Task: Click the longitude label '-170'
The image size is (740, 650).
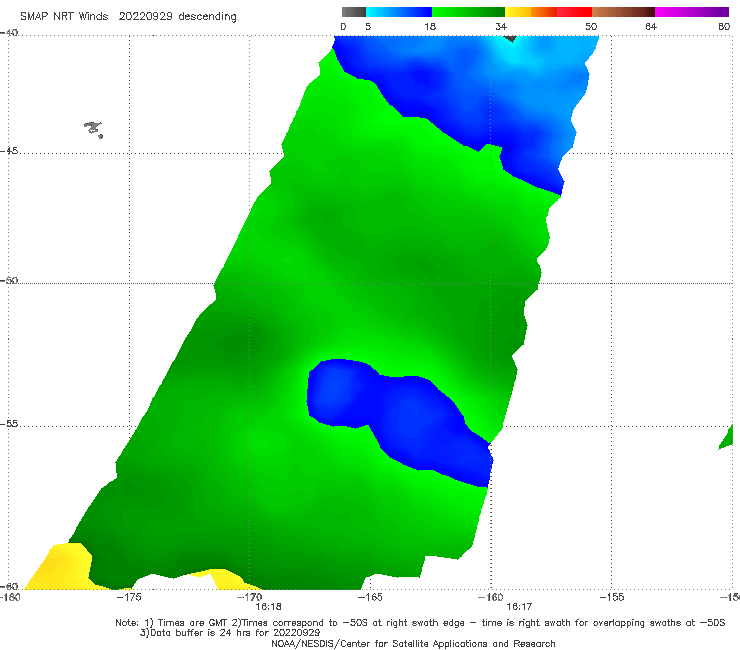Action: (x=250, y=597)
